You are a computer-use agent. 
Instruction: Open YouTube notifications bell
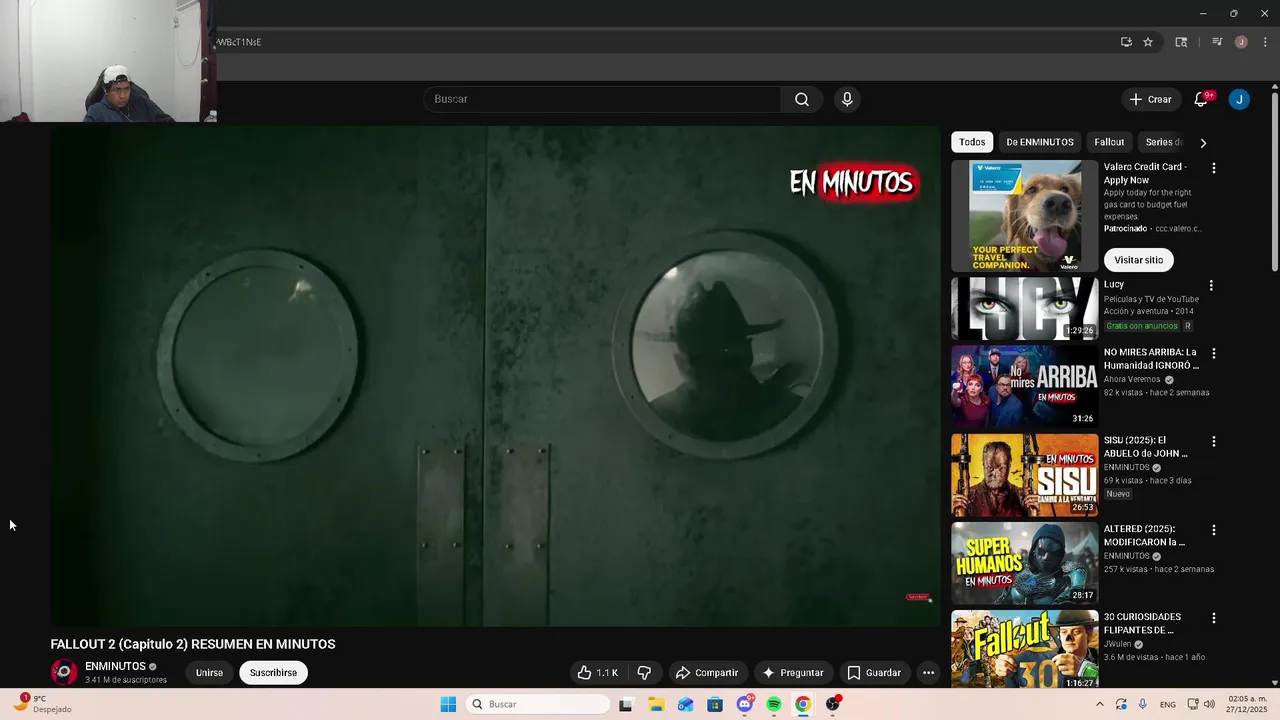pos(1201,99)
